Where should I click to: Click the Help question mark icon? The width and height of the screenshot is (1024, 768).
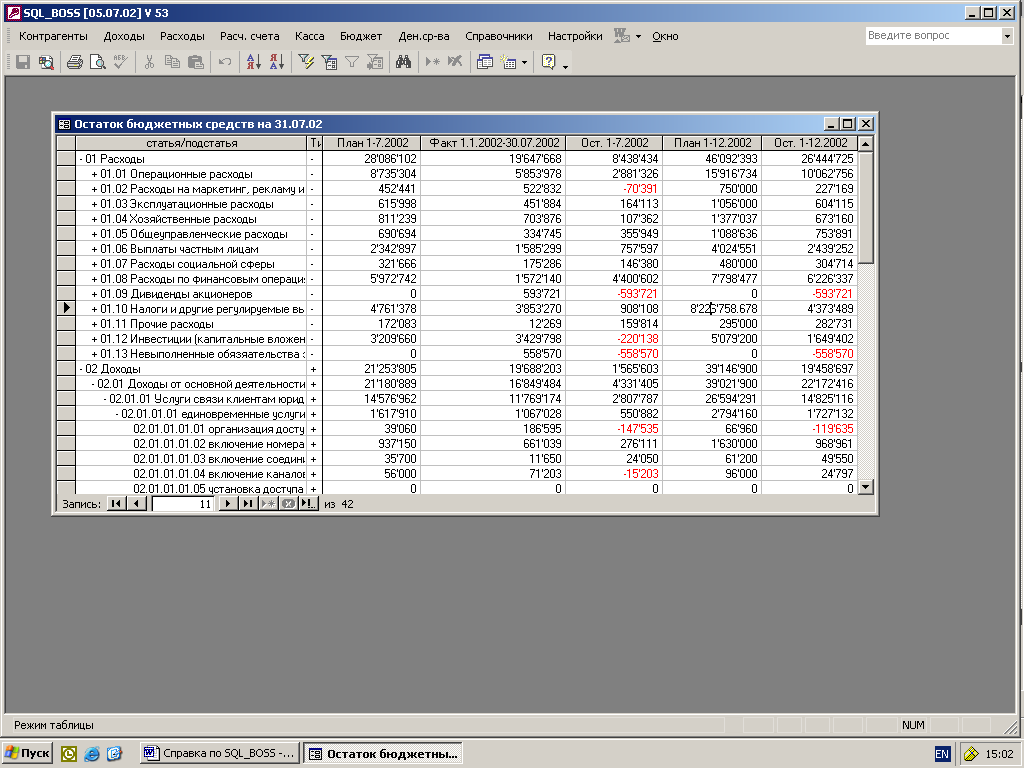(x=548, y=62)
